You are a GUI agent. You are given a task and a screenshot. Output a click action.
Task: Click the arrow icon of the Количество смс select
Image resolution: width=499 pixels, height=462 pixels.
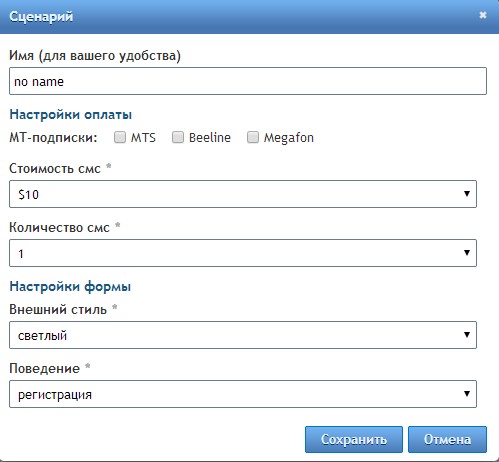(467, 253)
